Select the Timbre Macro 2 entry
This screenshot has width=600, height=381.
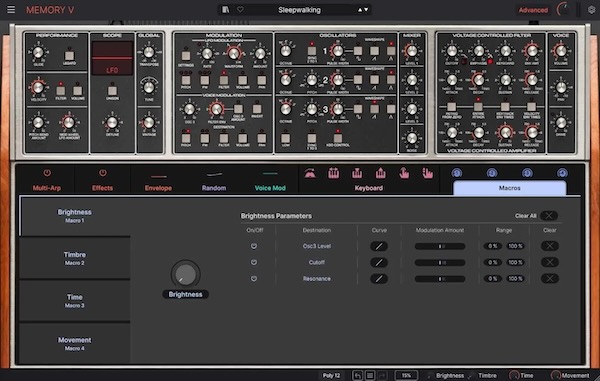[x=75, y=258]
